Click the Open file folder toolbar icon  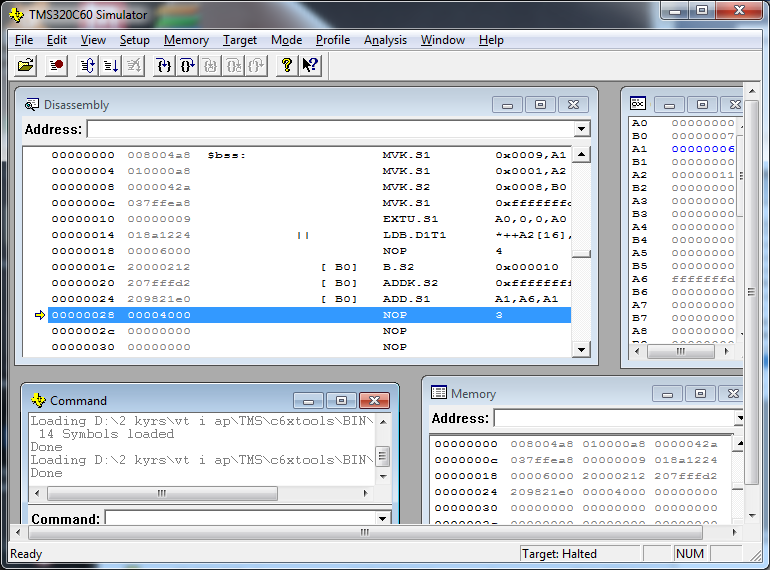(26, 65)
